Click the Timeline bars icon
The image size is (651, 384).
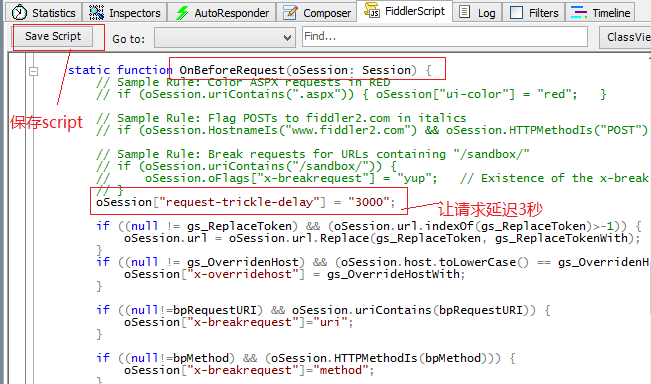[x=578, y=12]
